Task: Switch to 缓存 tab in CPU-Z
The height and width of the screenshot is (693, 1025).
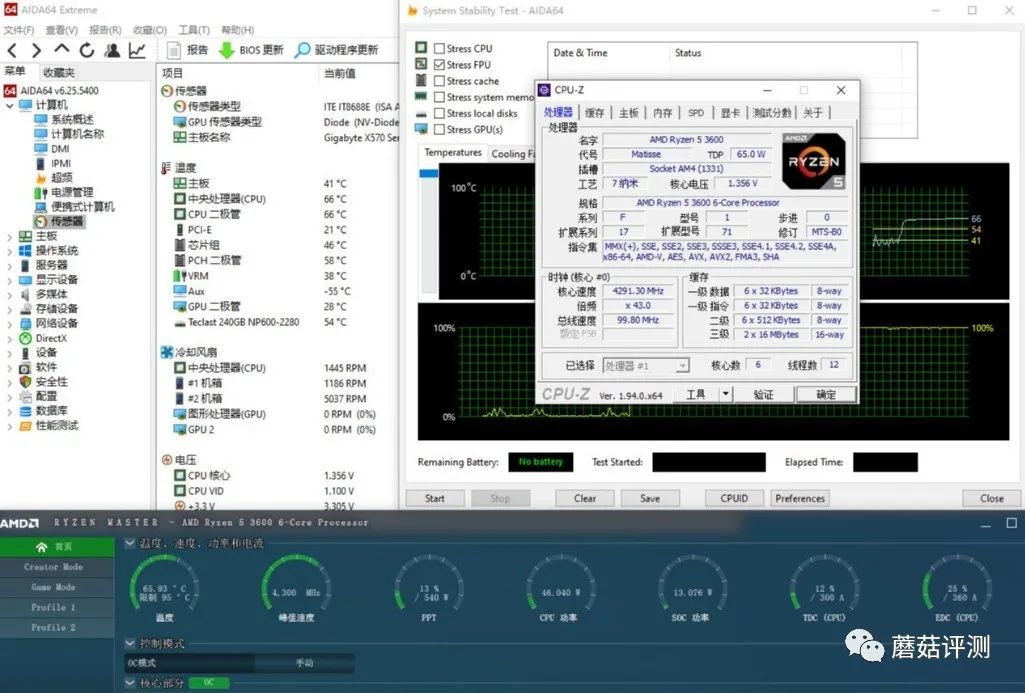Action: click(x=594, y=113)
